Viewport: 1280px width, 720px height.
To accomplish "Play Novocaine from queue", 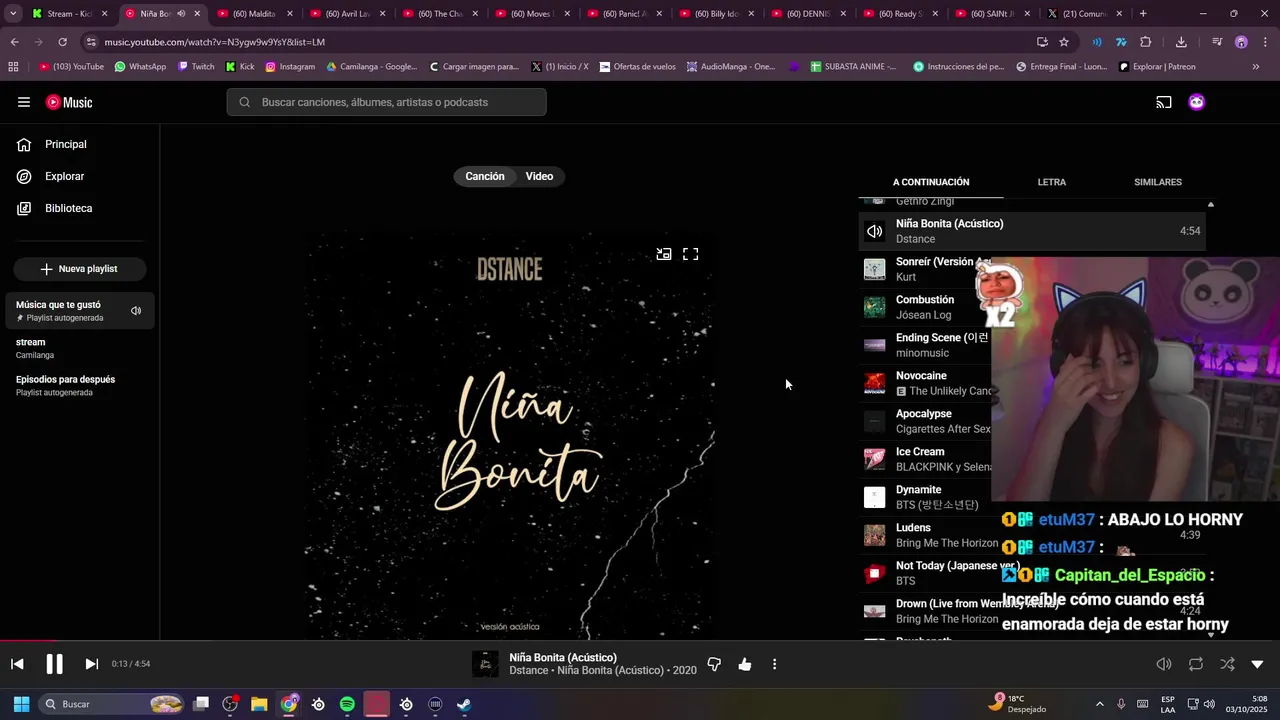I will [x=925, y=383].
